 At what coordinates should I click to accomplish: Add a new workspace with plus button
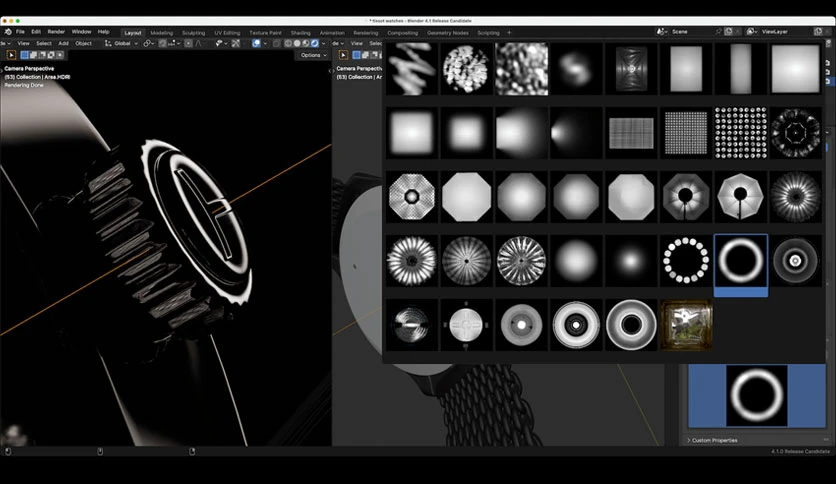pyautogui.click(x=509, y=33)
